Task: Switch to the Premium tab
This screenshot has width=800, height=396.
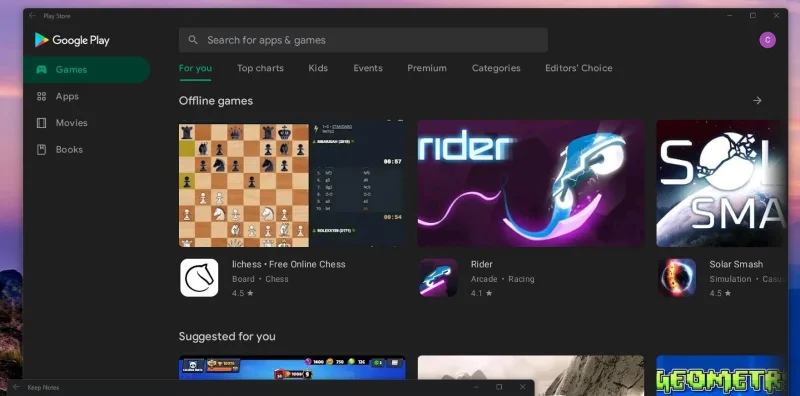Action: [x=427, y=68]
